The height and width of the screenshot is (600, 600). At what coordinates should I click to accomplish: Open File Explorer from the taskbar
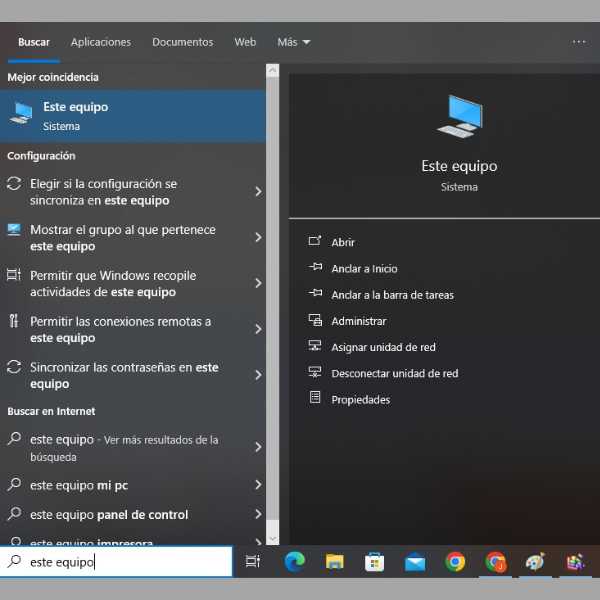point(334,562)
